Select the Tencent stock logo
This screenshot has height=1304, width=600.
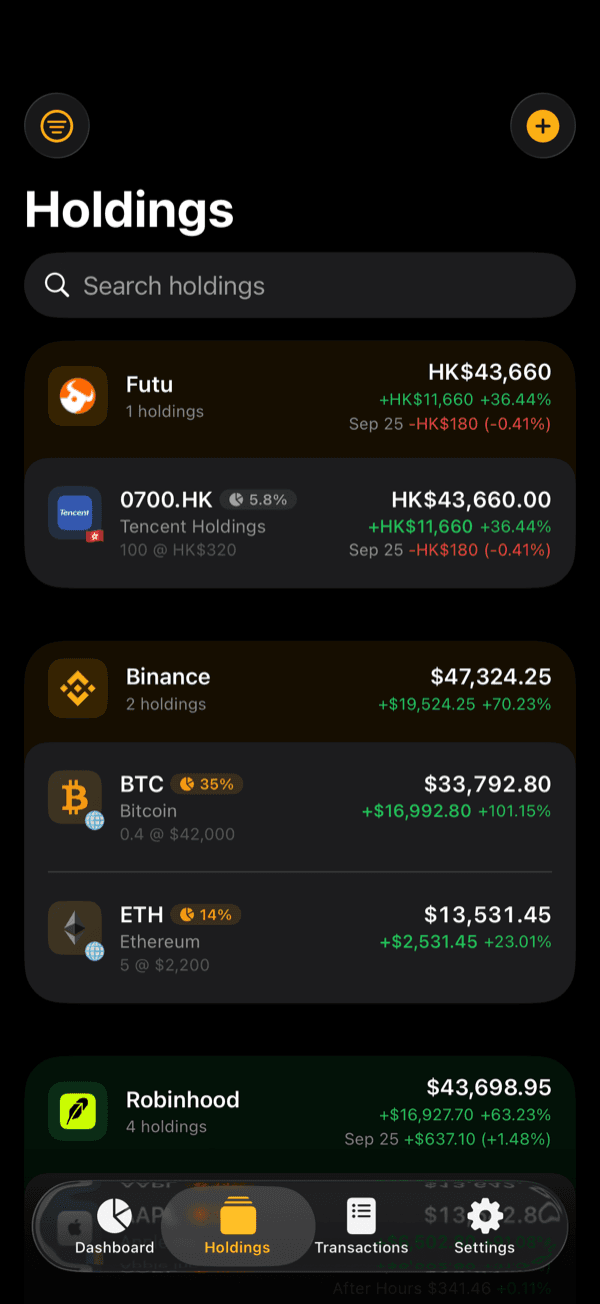(x=75, y=513)
